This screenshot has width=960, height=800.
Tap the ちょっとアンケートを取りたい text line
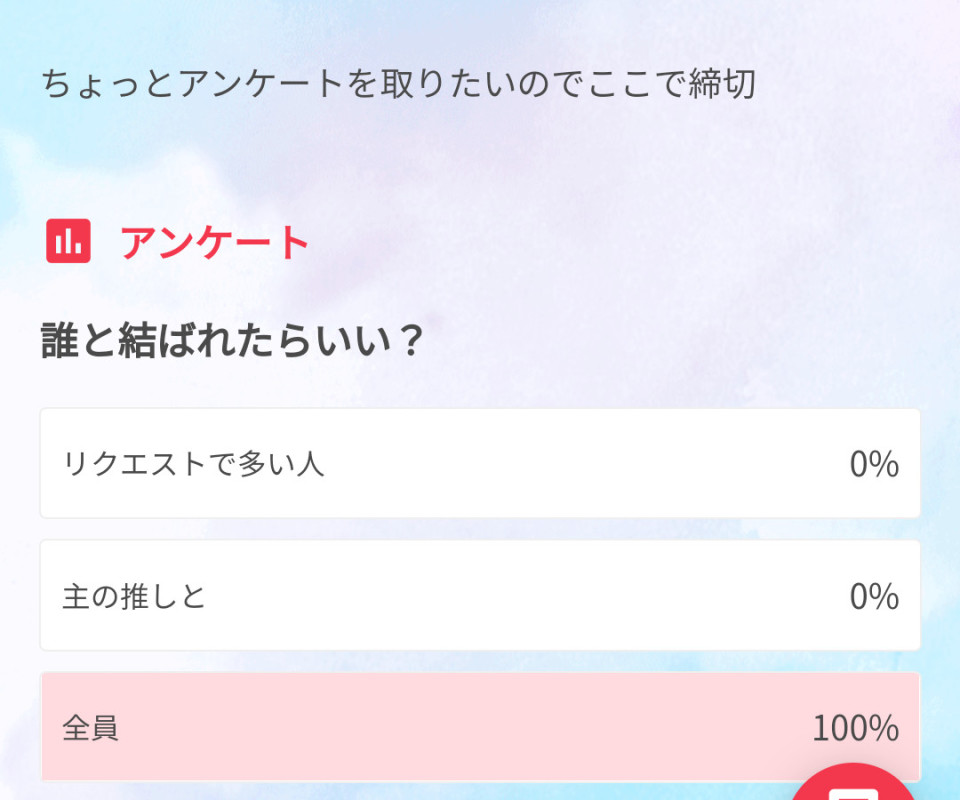pos(399,84)
